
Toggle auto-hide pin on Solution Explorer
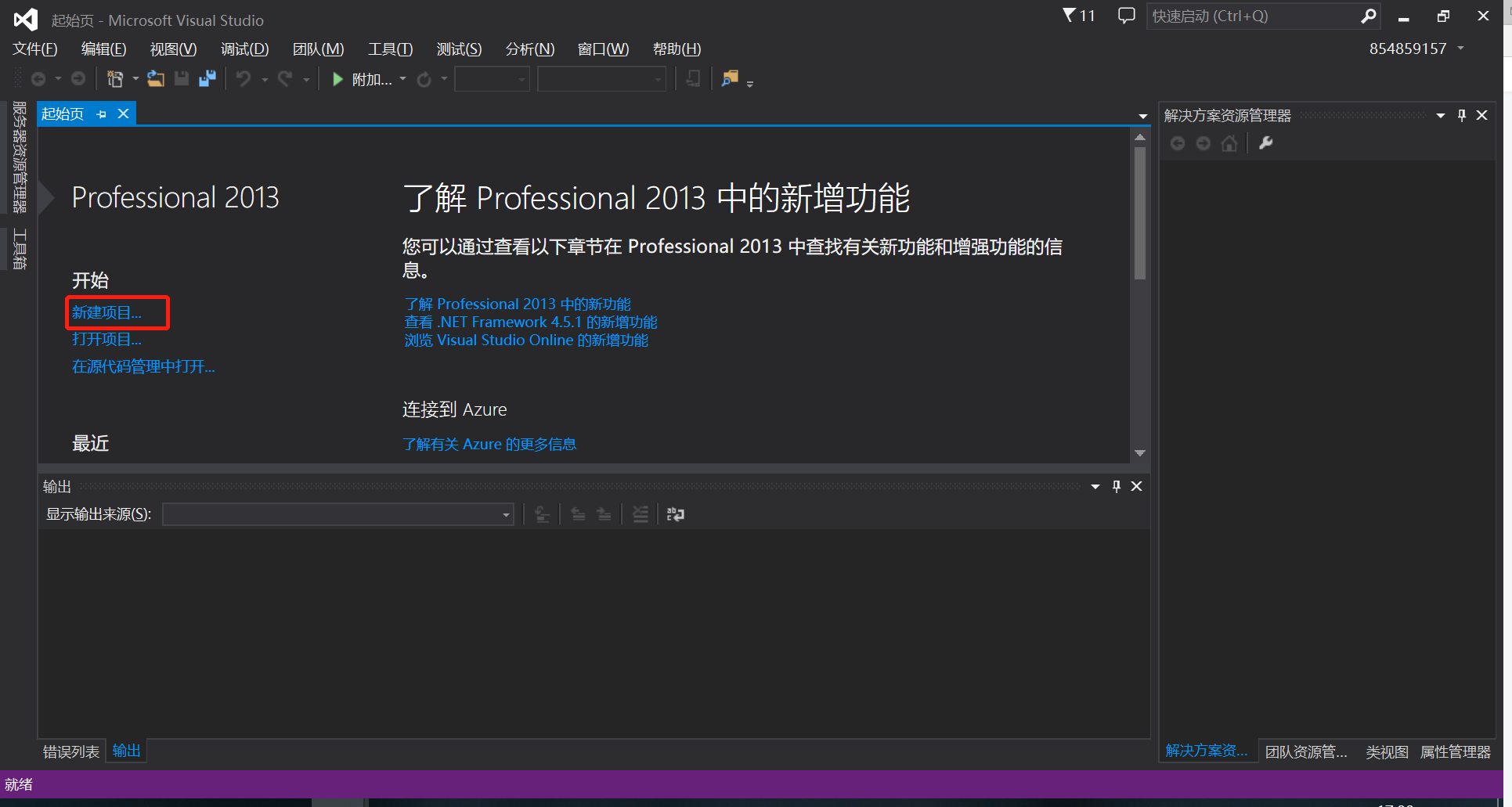[1461, 115]
